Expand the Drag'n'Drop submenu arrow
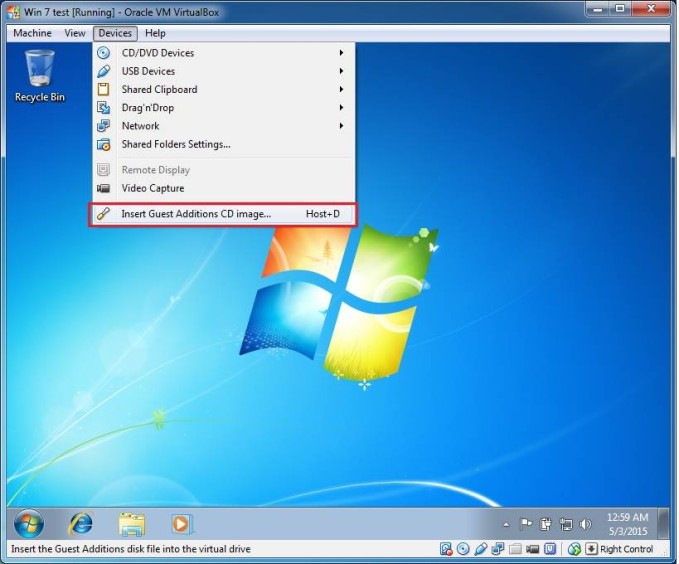 (x=341, y=107)
